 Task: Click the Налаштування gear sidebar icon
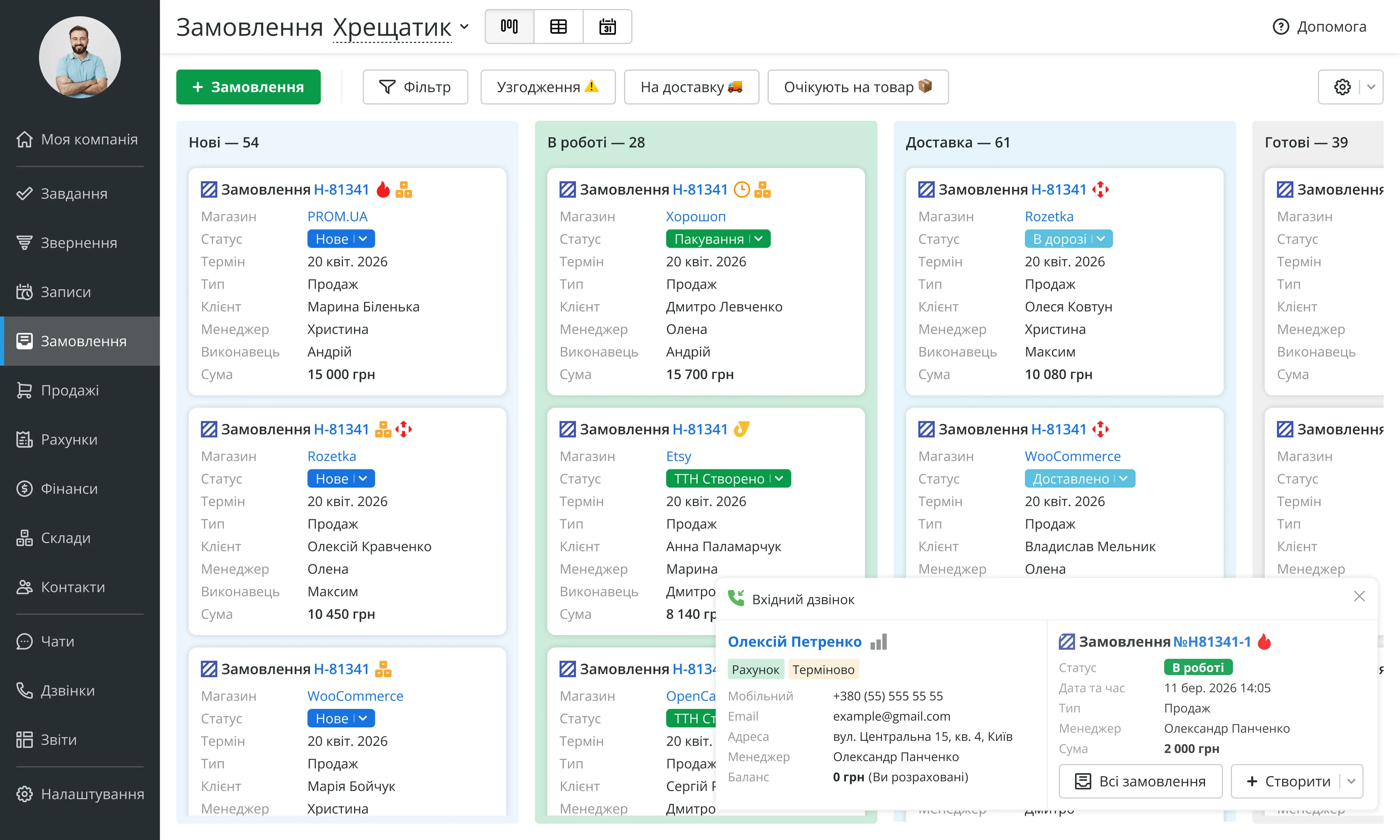click(24, 794)
